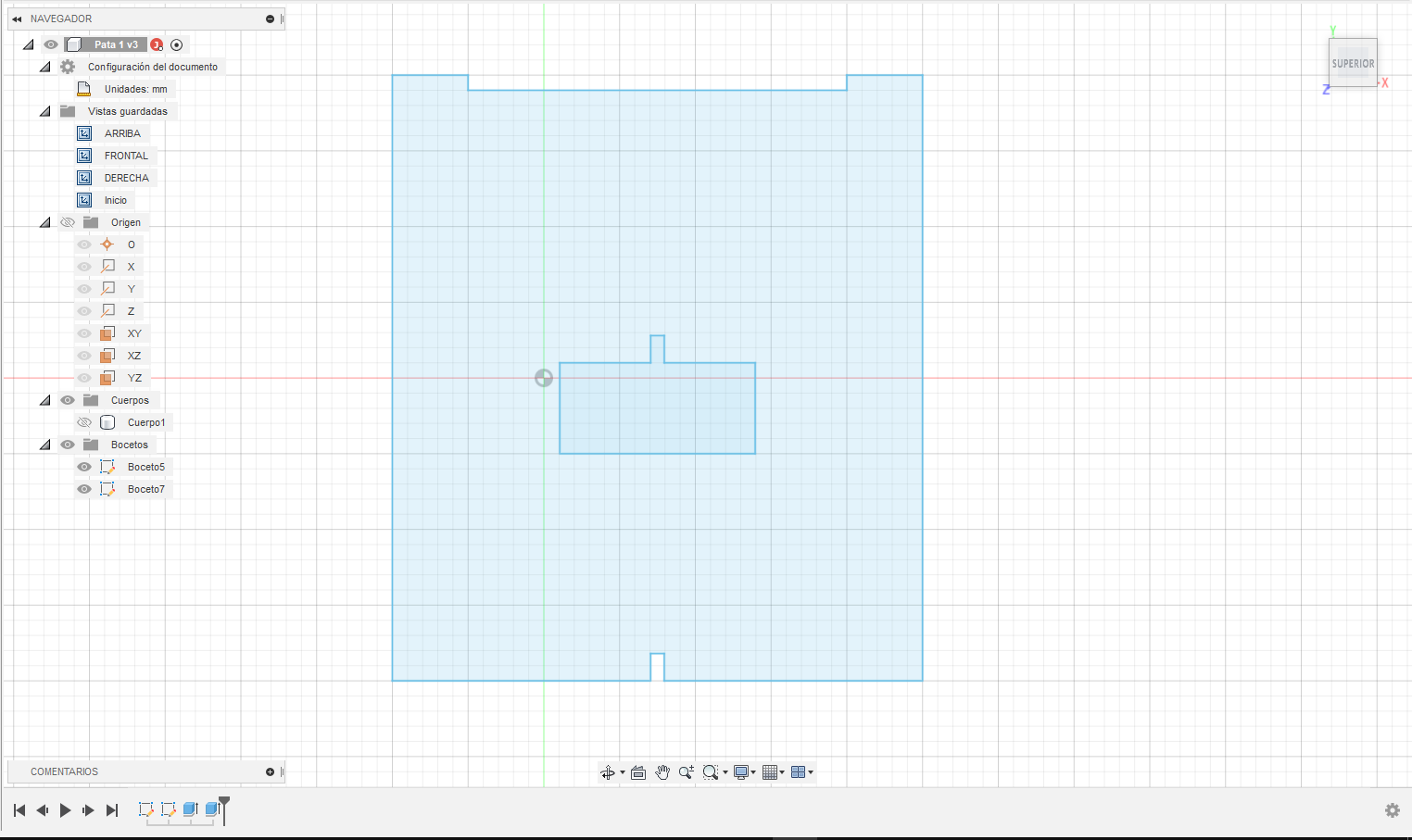Open timeline settings gear icon

1393,810
